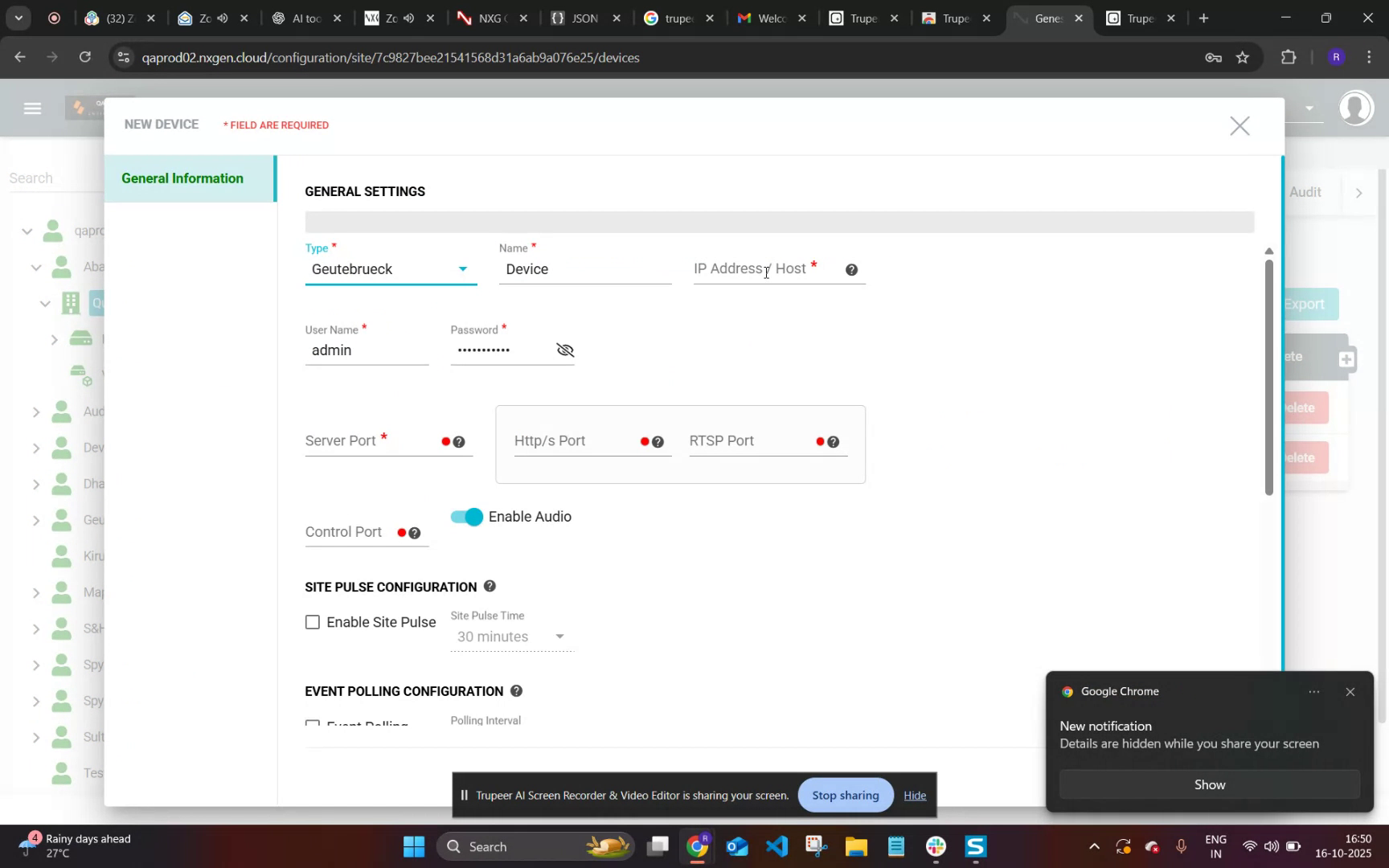Click Hide on the screen sharing banner

click(916, 794)
